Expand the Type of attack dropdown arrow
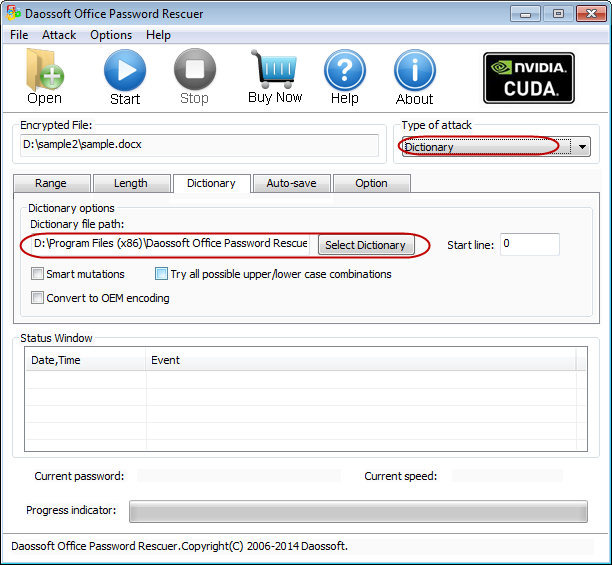This screenshot has height=565, width=612. coord(582,147)
